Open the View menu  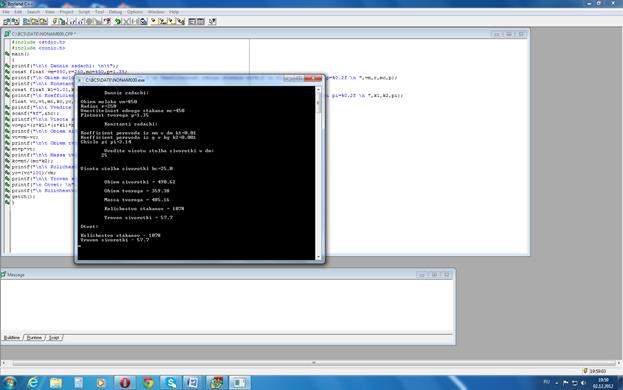point(50,12)
